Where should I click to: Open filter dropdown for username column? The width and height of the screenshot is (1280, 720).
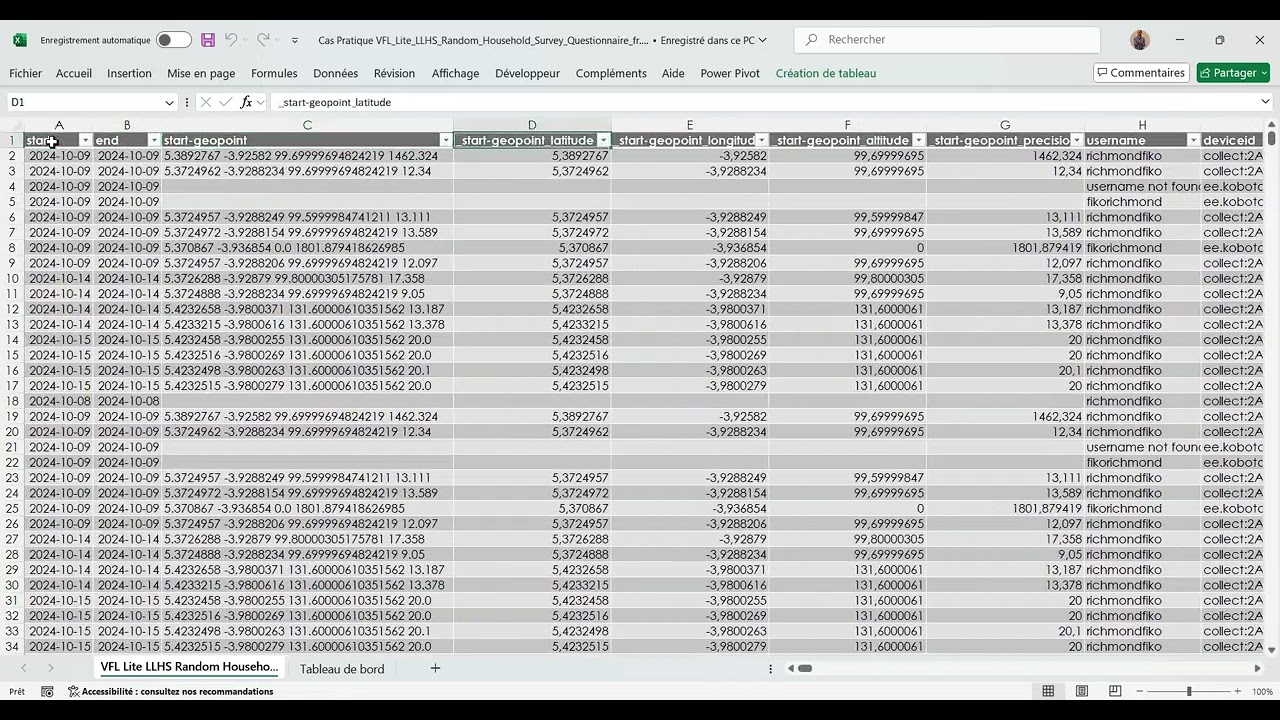tap(1193, 140)
